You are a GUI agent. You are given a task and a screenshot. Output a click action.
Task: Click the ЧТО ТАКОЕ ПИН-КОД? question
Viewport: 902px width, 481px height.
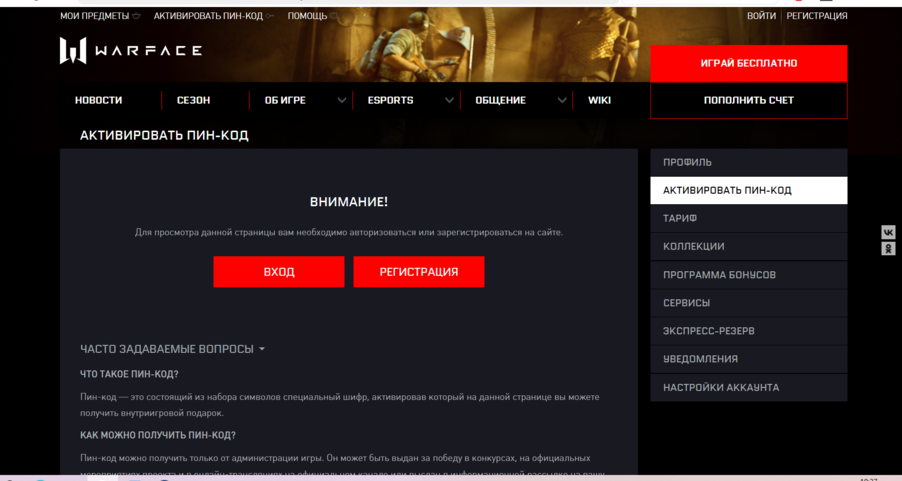pyautogui.click(x=129, y=374)
